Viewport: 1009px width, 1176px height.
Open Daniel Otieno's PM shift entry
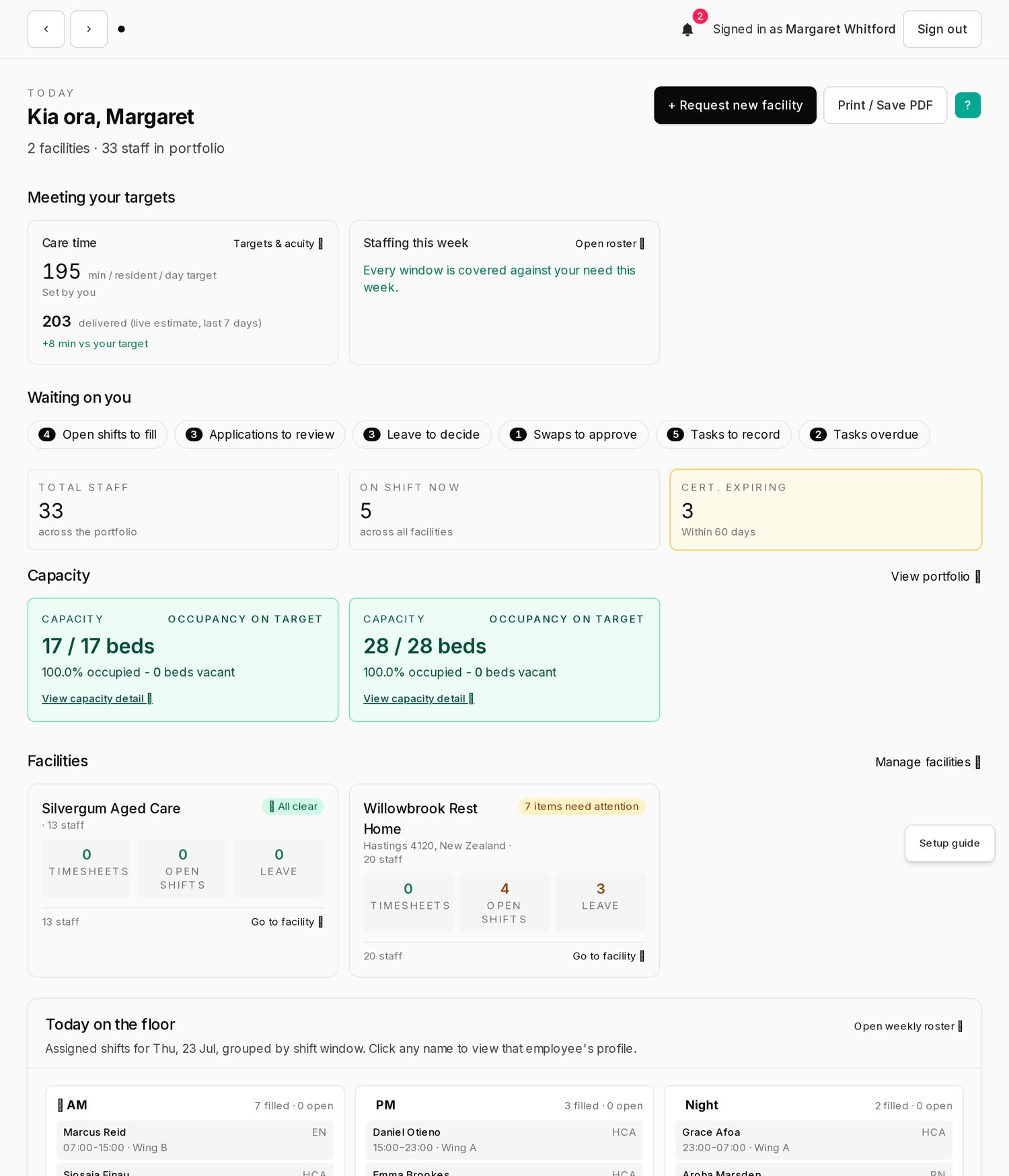(x=504, y=1140)
